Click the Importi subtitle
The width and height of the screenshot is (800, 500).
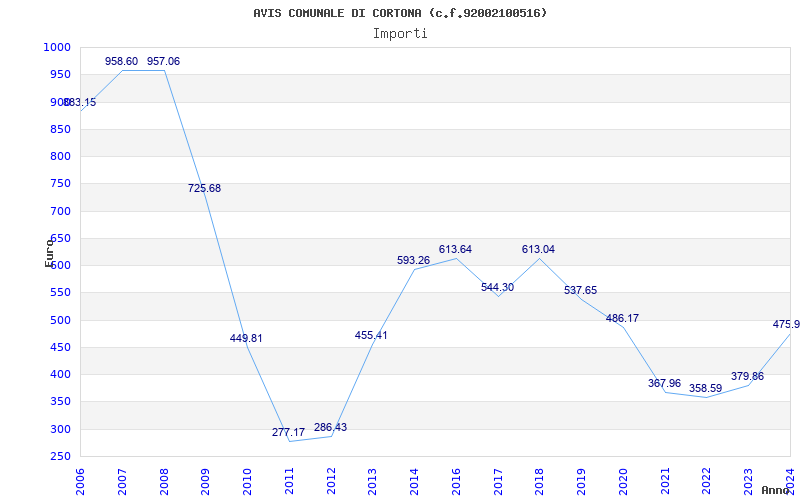tap(400, 34)
